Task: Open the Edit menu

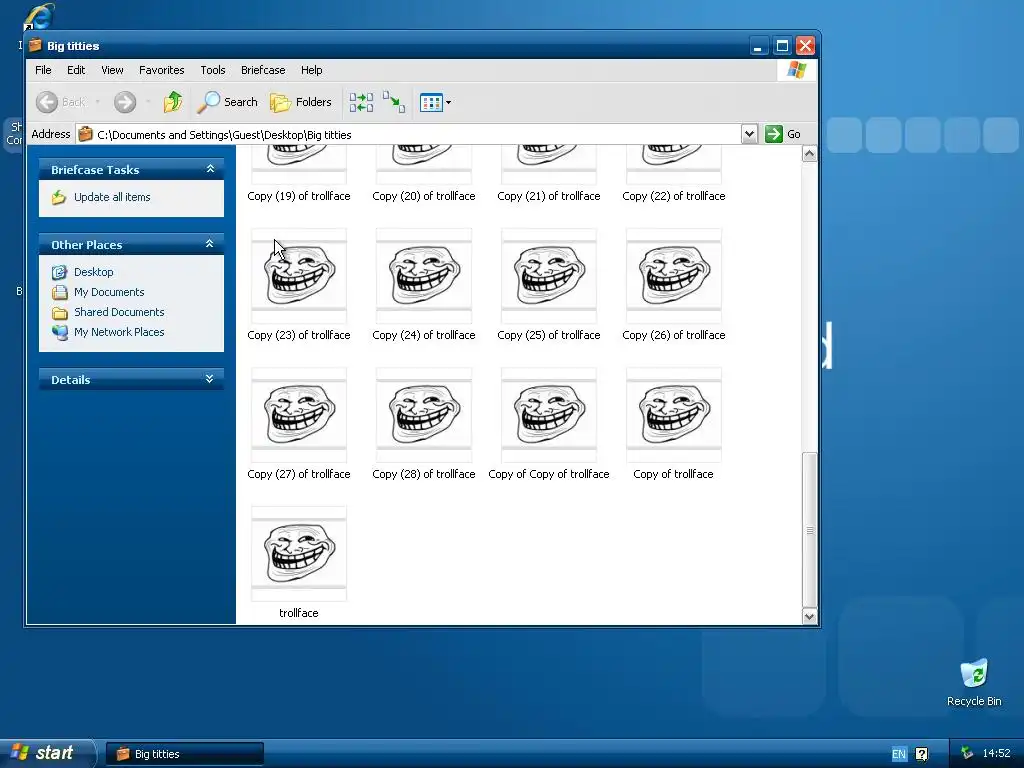Action: click(76, 70)
